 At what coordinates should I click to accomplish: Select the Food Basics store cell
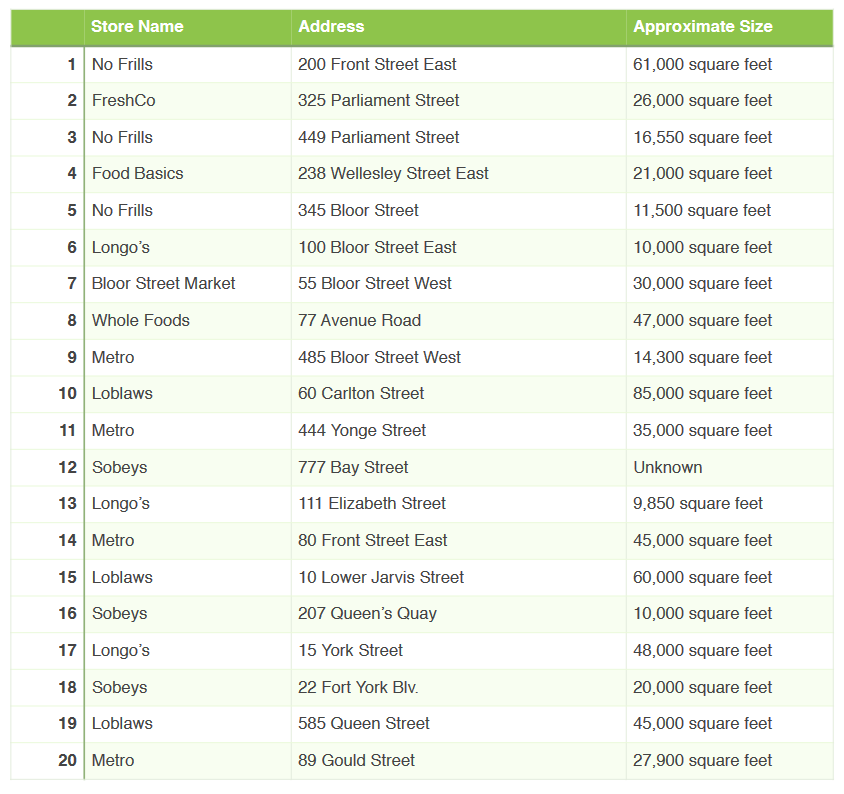click(138, 174)
